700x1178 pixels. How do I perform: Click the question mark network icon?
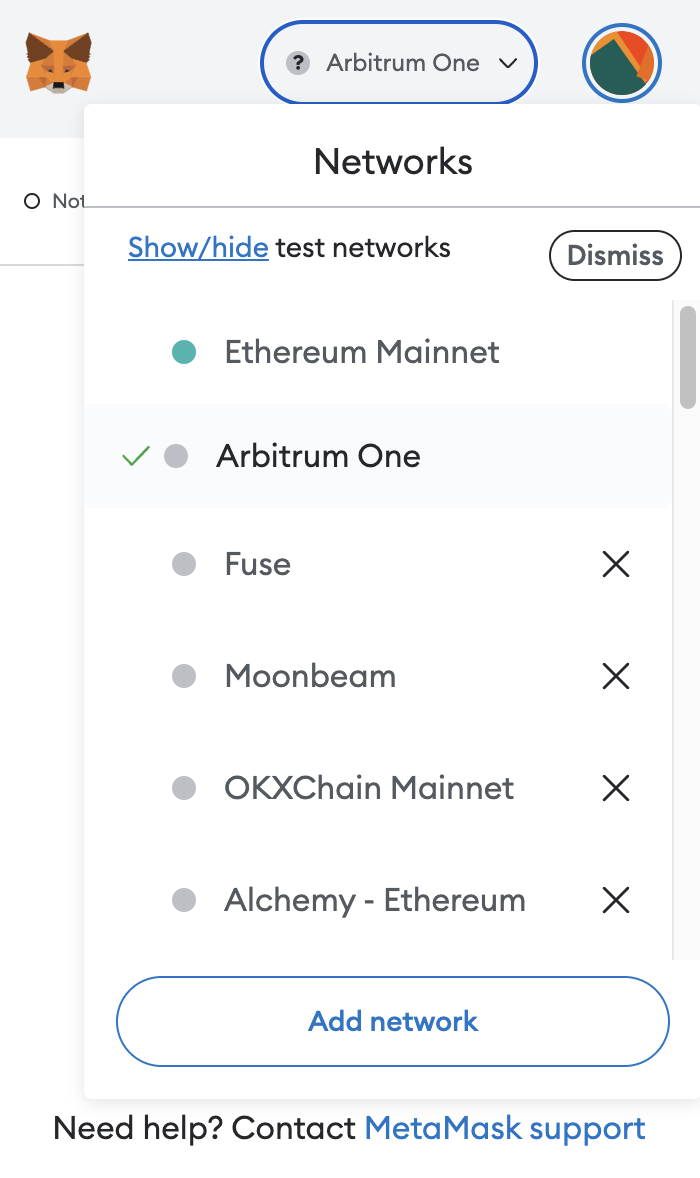point(297,64)
